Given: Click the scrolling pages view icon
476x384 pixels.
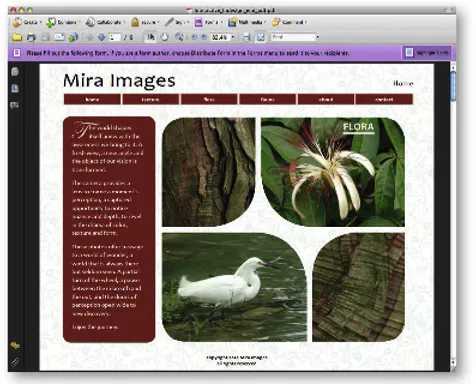Looking at the screenshot, I should [x=247, y=37].
